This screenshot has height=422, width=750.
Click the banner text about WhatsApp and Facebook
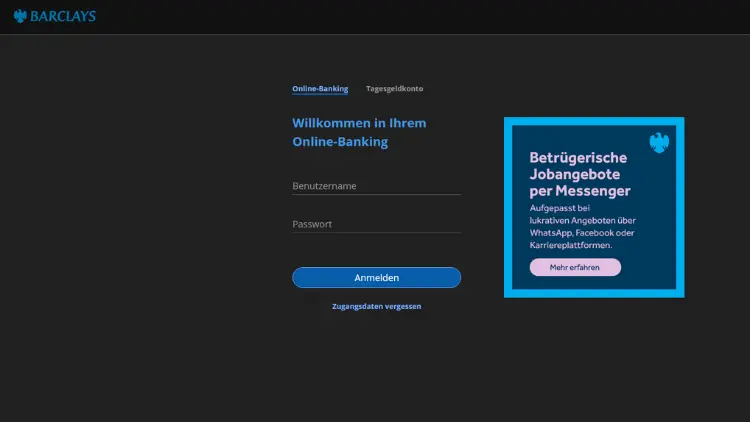pyautogui.click(x=582, y=226)
